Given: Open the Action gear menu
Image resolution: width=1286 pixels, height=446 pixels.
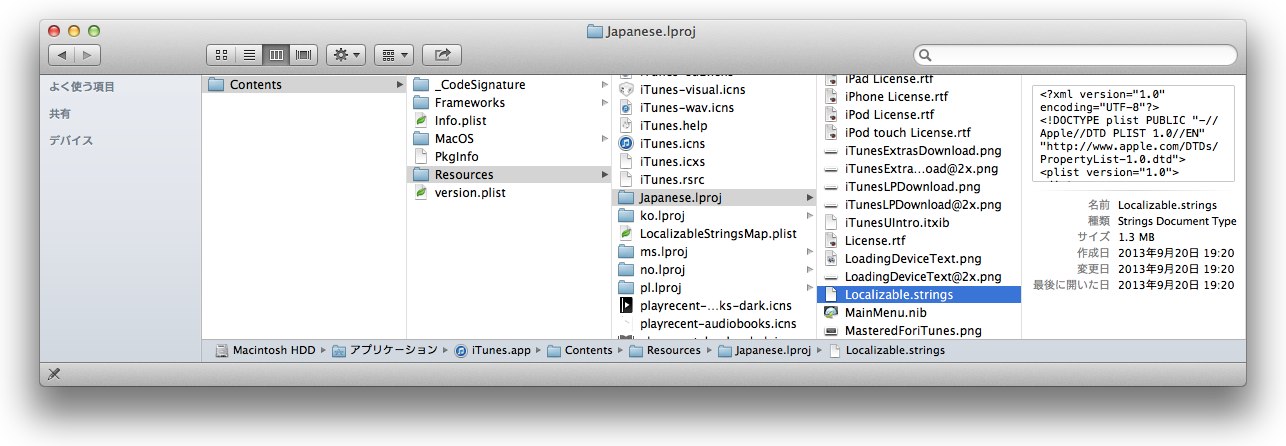Looking at the screenshot, I should [346, 55].
